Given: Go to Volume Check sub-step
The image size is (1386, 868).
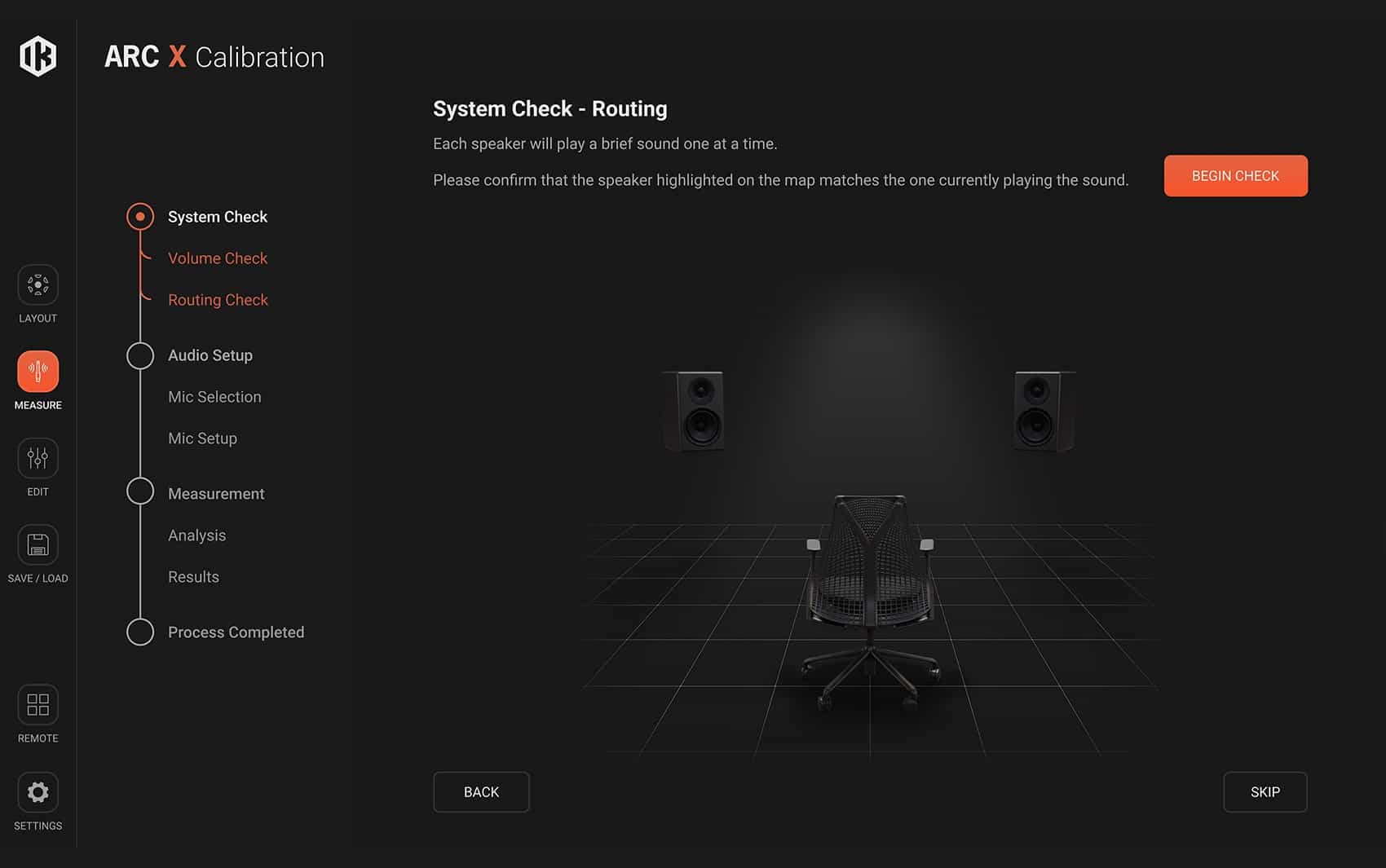Looking at the screenshot, I should (x=218, y=258).
